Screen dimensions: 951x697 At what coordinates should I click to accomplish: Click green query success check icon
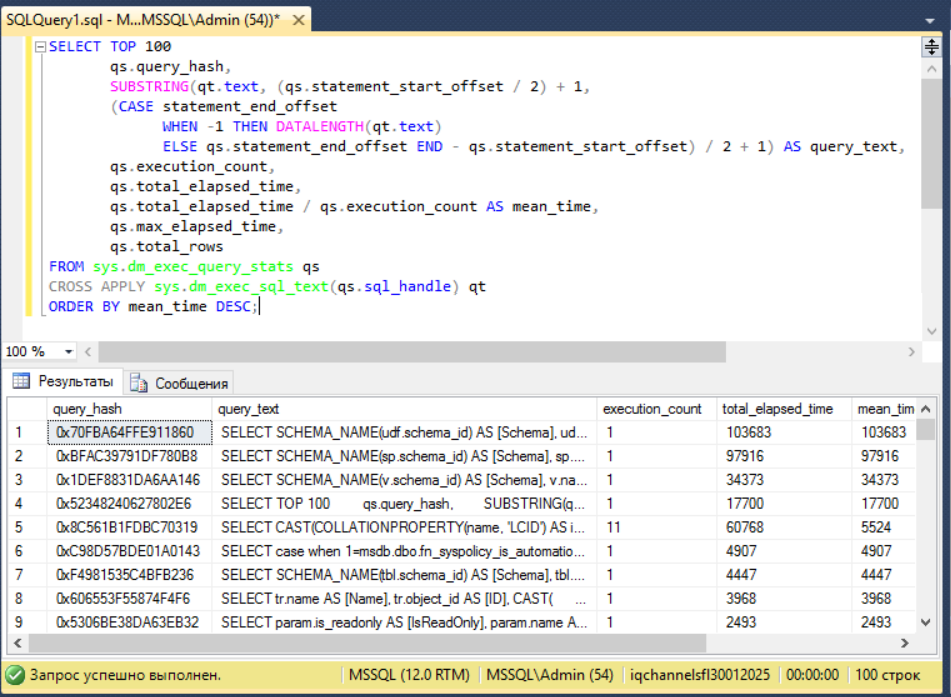(15, 675)
